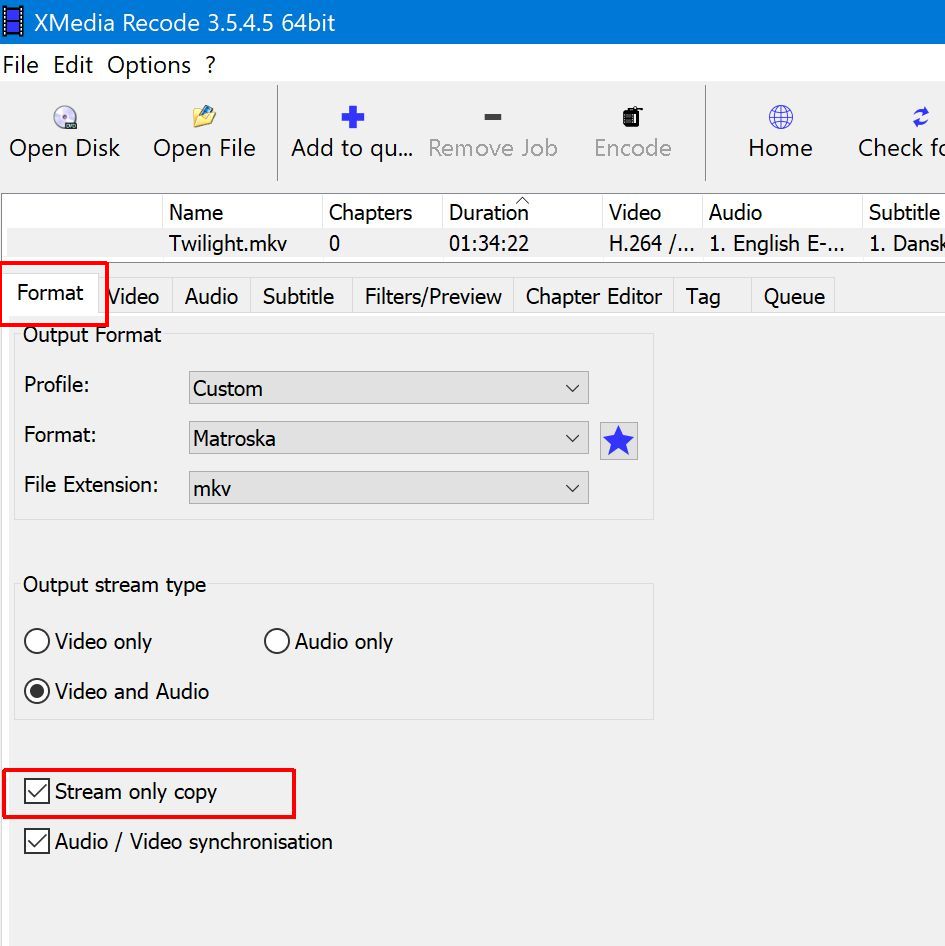The height and width of the screenshot is (946, 945).
Task: Click the blue star favorite format button
Action: (619, 440)
